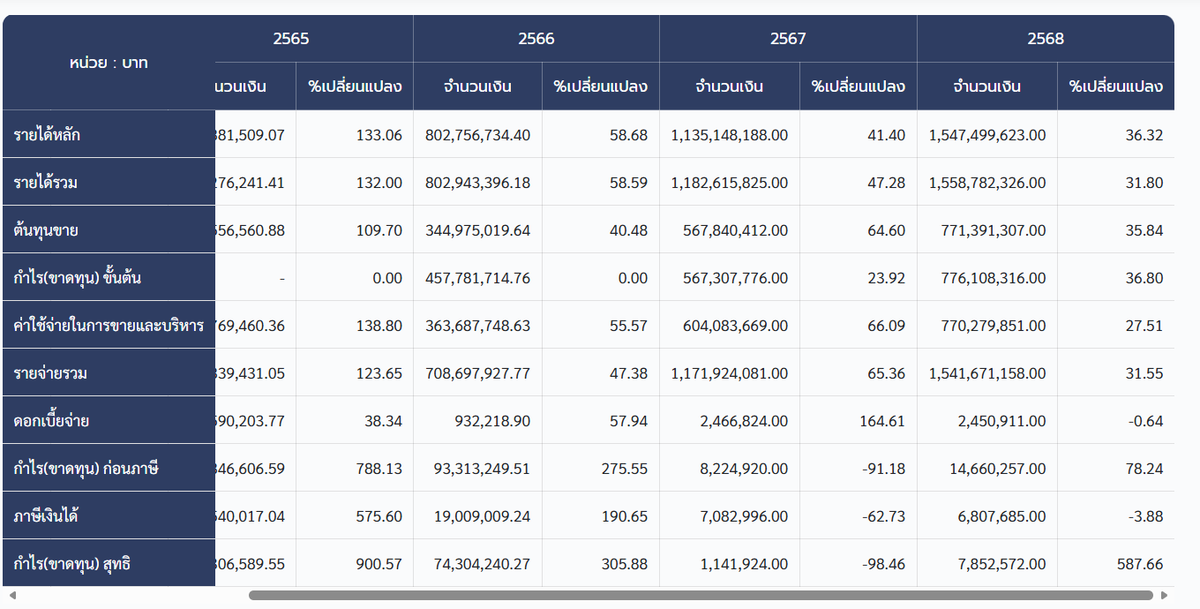Viewport: 1200px width, 609px height.
Task: Select the ต้นทุนขาย row label
Action: pos(109,230)
